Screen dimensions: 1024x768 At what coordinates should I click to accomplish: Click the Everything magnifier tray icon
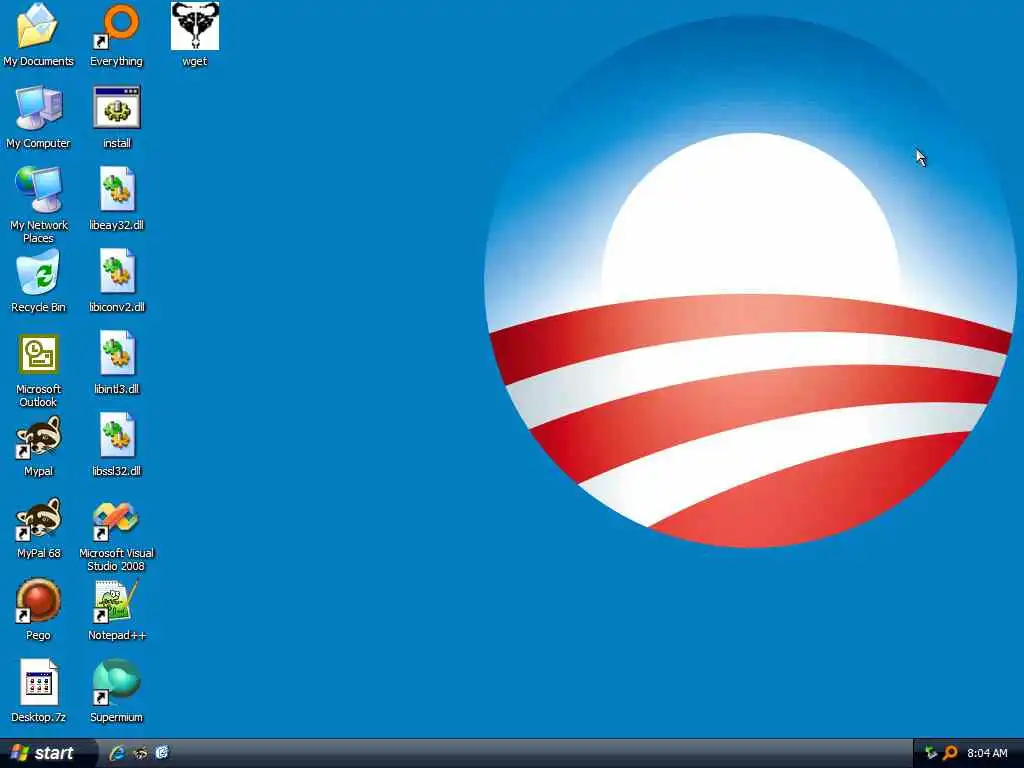click(950, 753)
